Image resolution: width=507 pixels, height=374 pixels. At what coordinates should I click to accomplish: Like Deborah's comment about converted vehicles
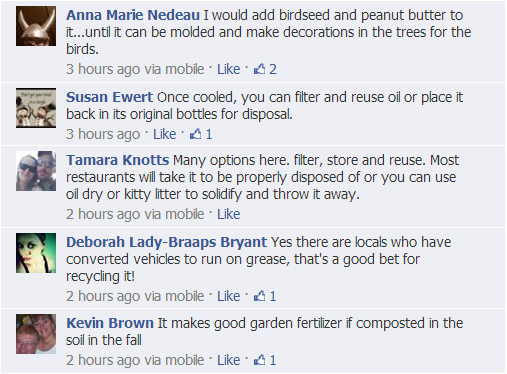point(228,296)
